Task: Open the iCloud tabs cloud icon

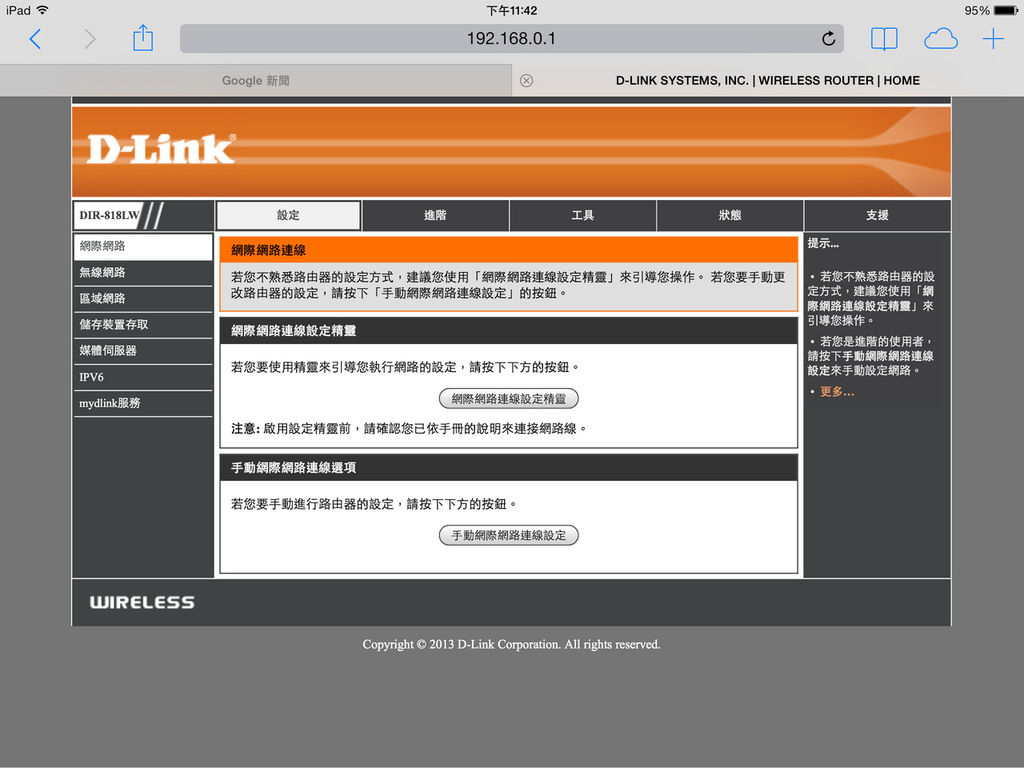Action: 940,39
